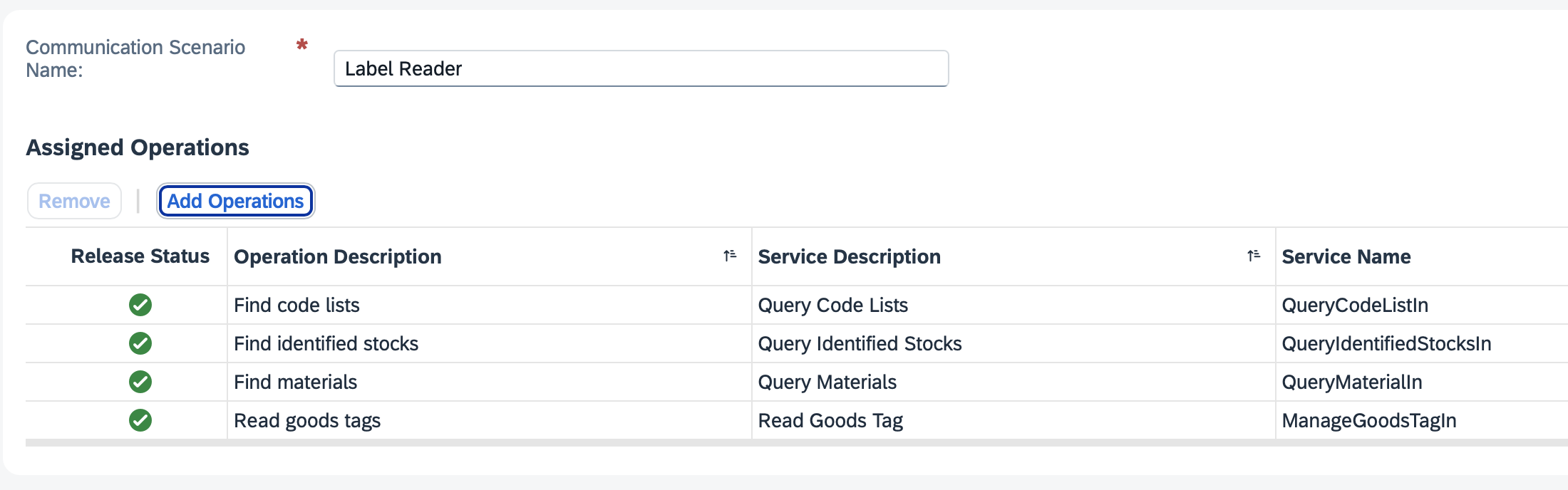
Task: Select the Find materials operation cell
Action: 295,382
